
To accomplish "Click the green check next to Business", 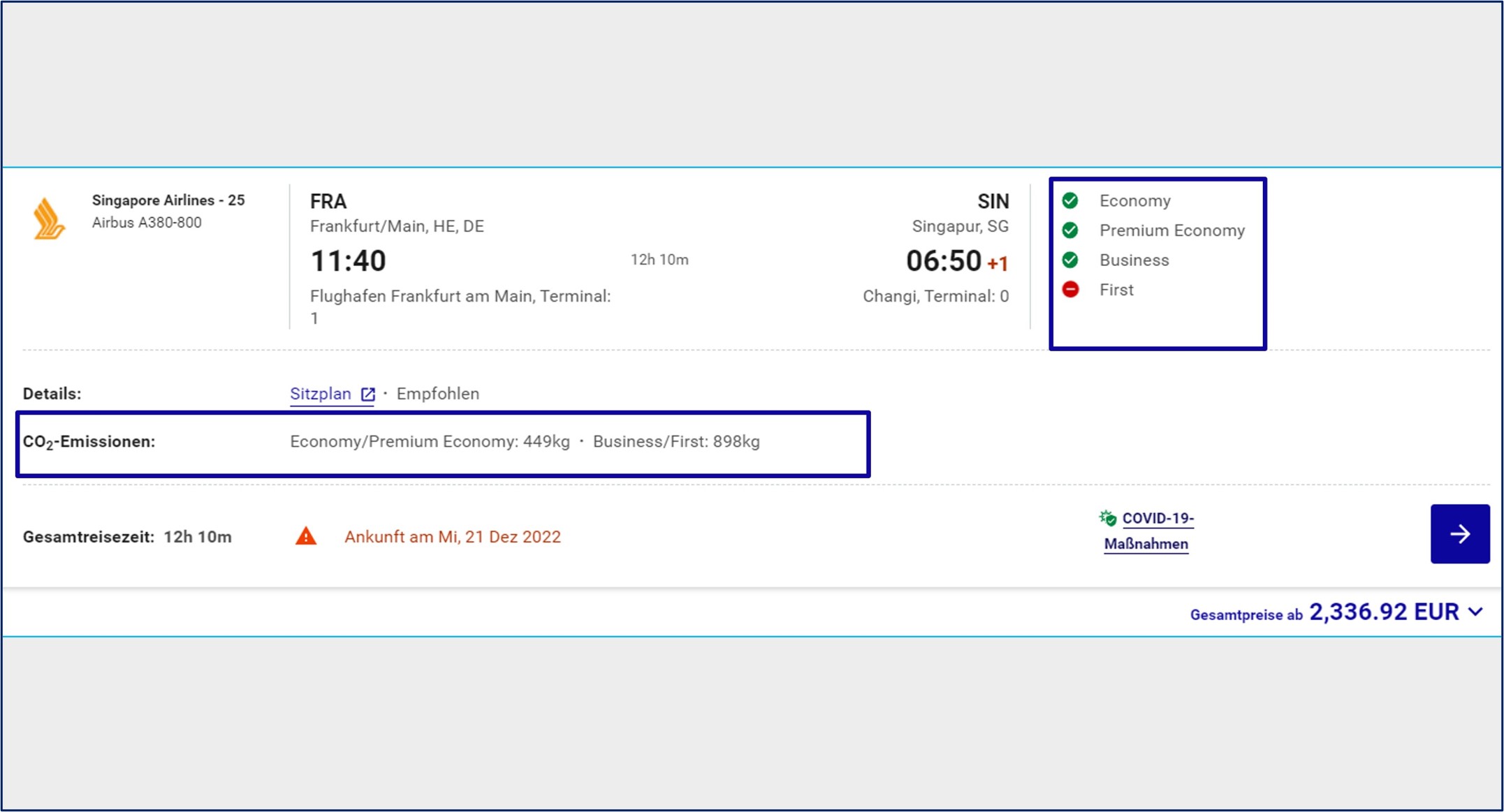I will pyautogui.click(x=1070, y=260).
